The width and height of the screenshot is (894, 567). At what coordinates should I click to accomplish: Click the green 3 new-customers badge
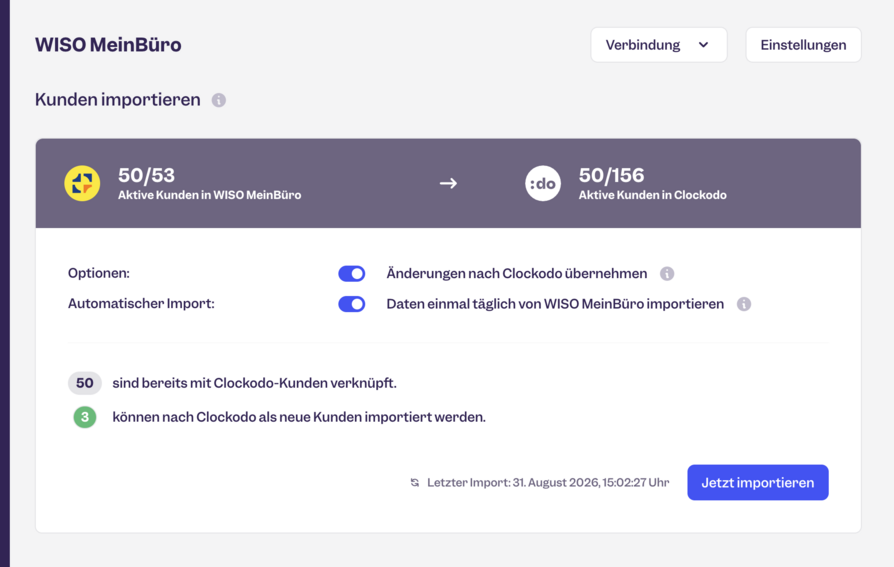click(84, 417)
